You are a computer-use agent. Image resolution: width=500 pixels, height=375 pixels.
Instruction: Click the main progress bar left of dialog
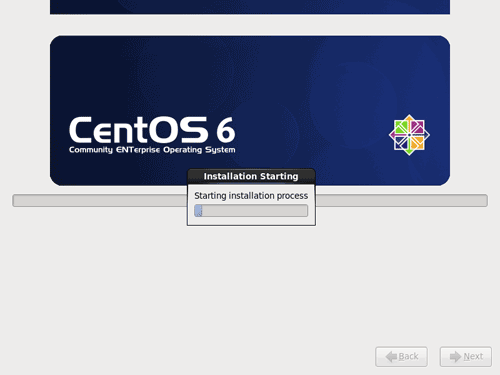click(x=100, y=201)
